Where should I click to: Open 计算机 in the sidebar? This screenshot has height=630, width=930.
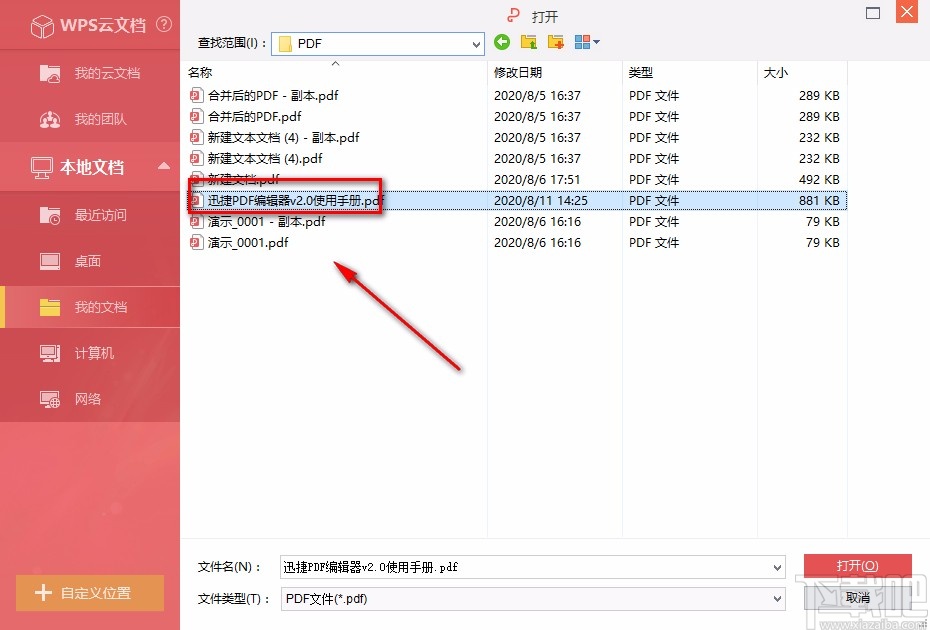pyautogui.click(x=90, y=352)
